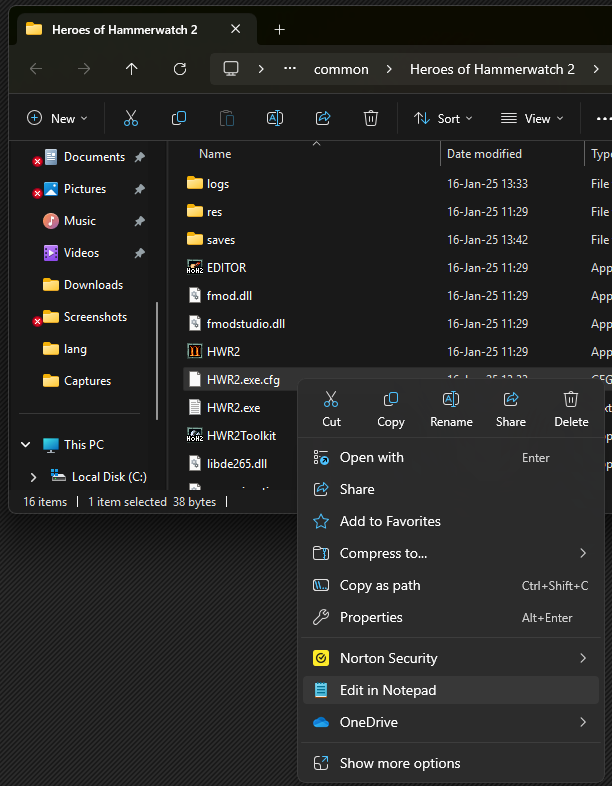The width and height of the screenshot is (612, 786).
Task: Open the toolbar See more ellipsis
Action: coord(603,119)
